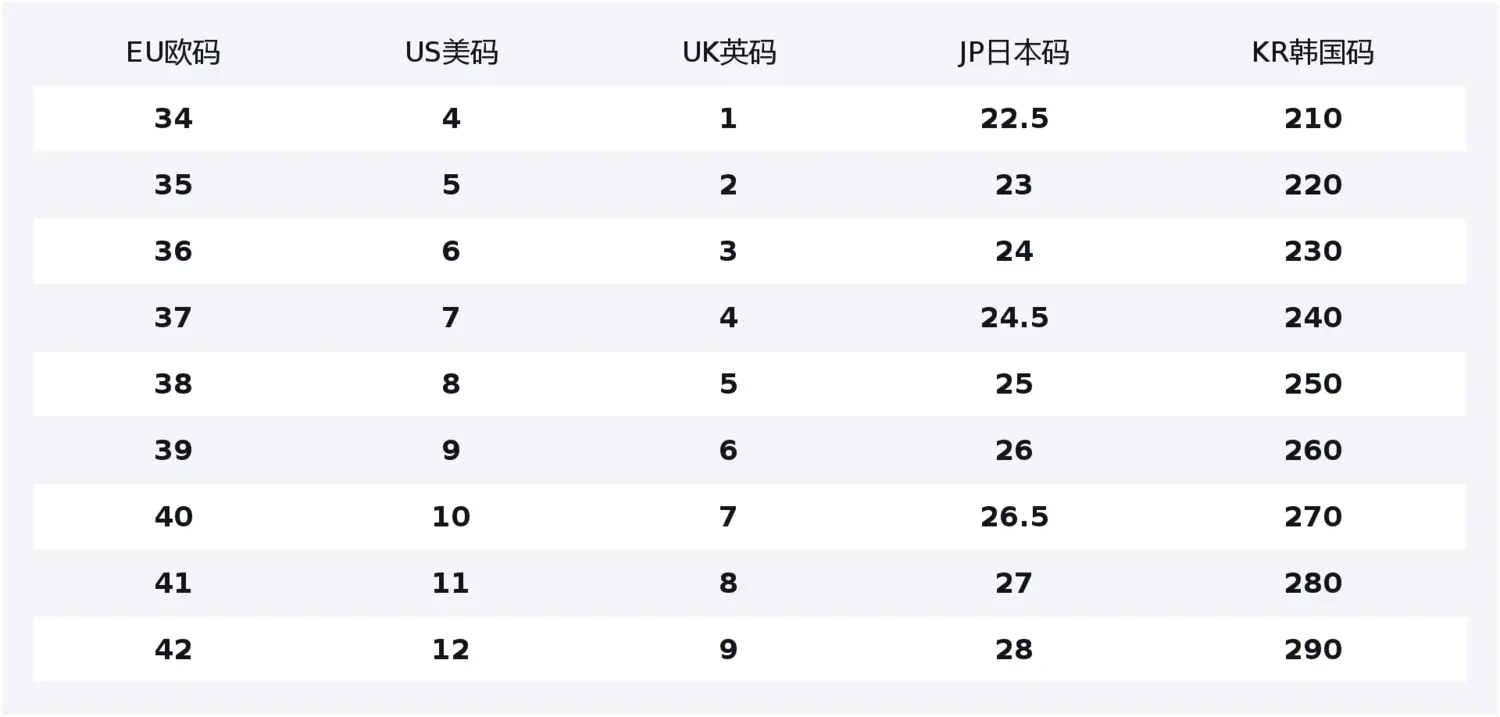Click the US美码 column header
The width and height of the screenshot is (1500, 717).
451,53
